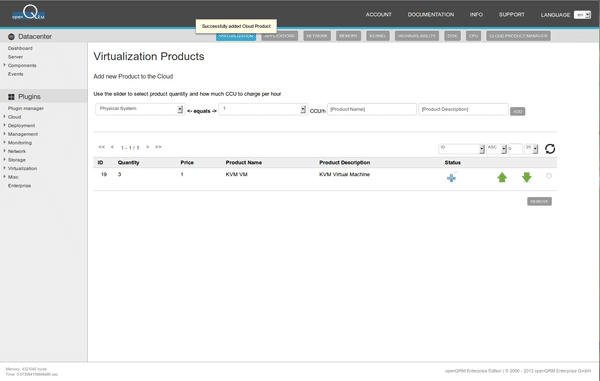Switch to the Memory tab
The width and height of the screenshot is (600, 381).
pyautogui.click(x=348, y=36)
